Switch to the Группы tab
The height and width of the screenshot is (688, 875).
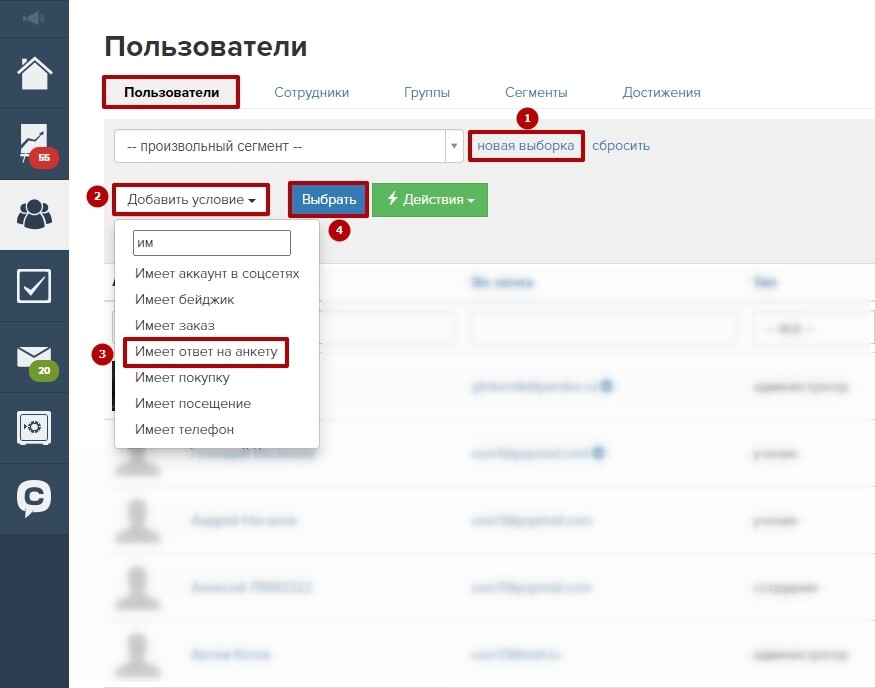pos(427,92)
